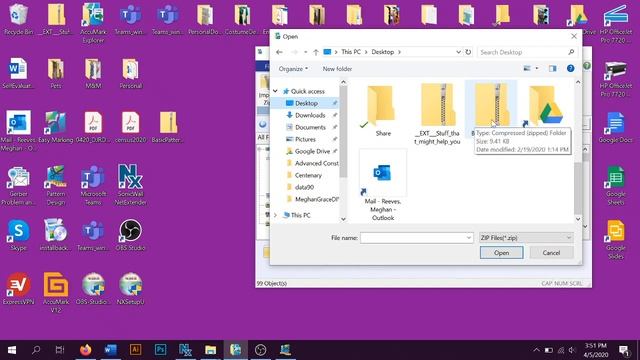Go back in the Open dialog
This screenshot has height=360, width=640.
279,52
